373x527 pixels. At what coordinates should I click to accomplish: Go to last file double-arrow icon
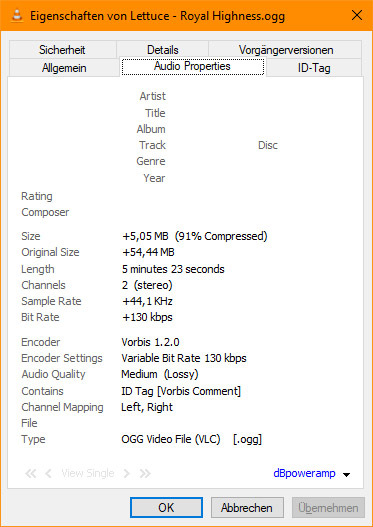coord(145,474)
